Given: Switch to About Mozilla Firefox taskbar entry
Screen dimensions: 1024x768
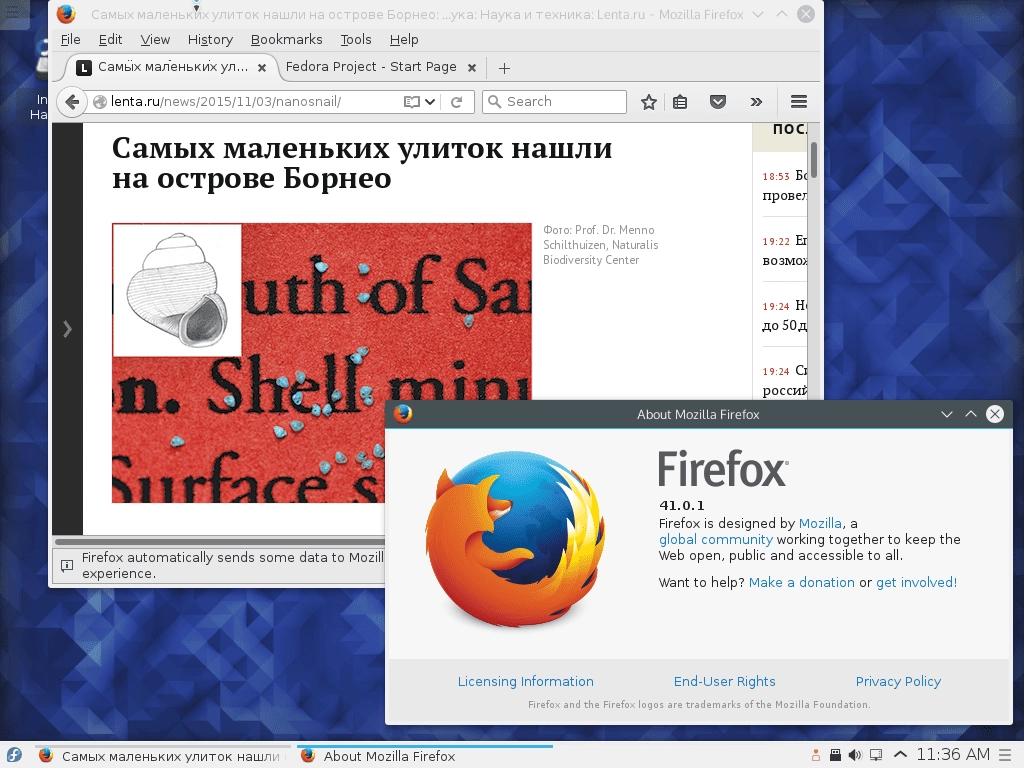Looking at the screenshot, I should 424,756.
